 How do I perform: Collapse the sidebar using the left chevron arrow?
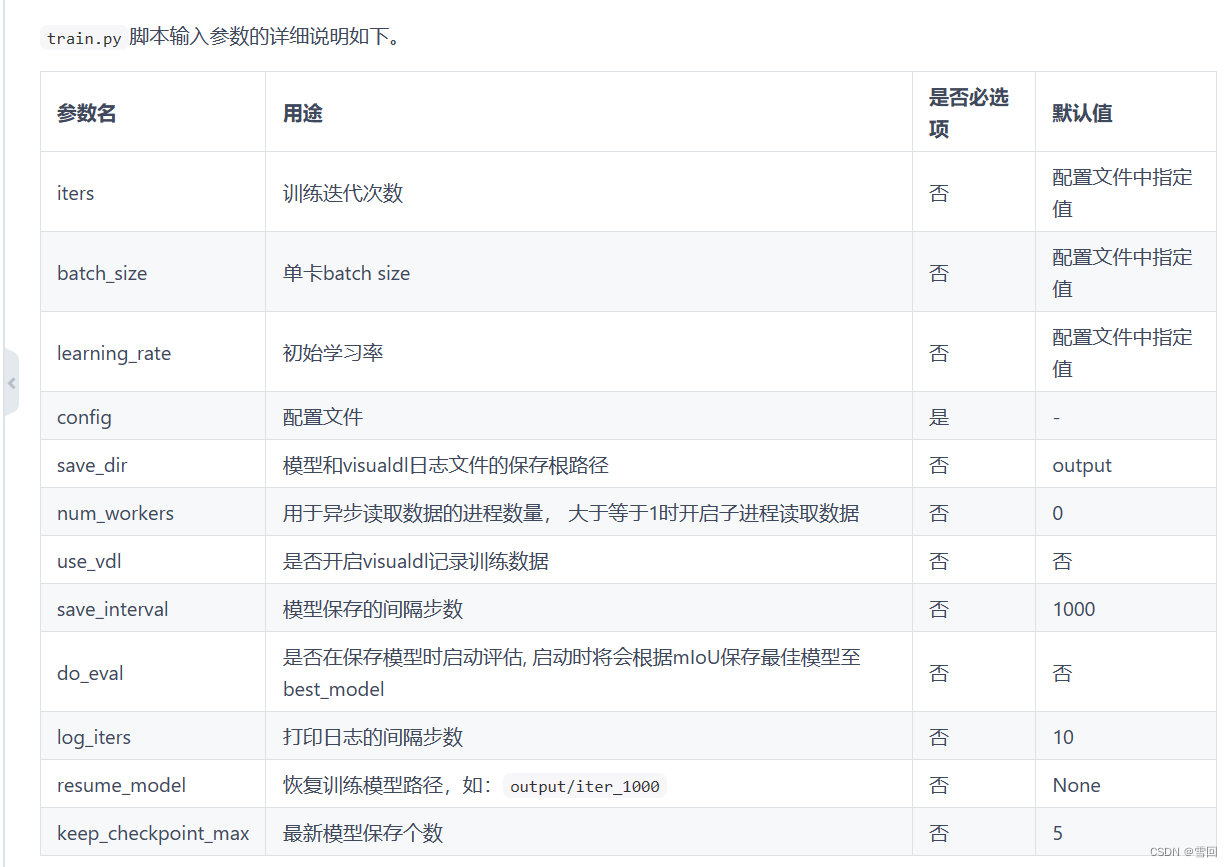tap(13, 382)
